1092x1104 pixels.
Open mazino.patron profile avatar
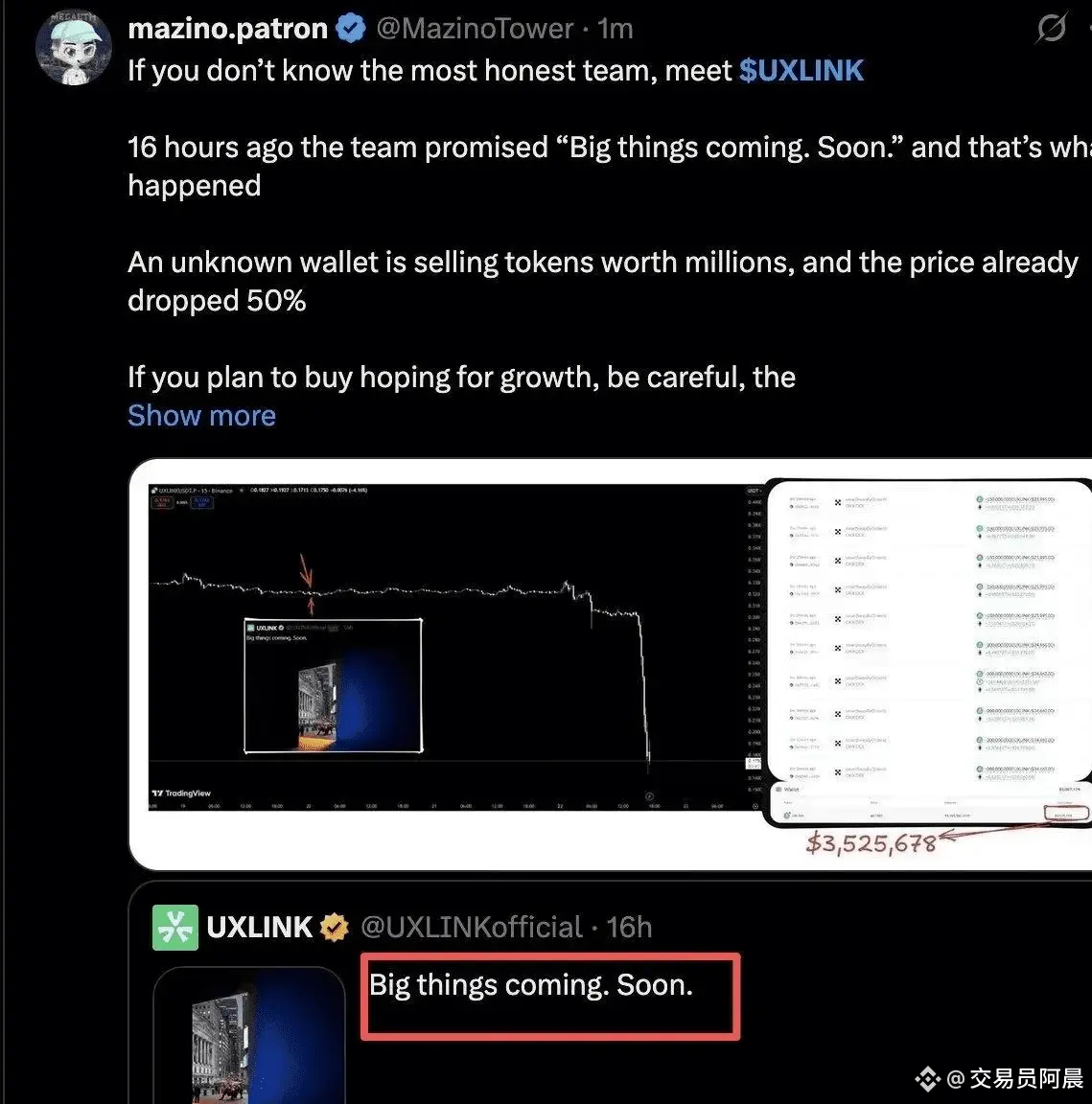(x=73, y=48)
